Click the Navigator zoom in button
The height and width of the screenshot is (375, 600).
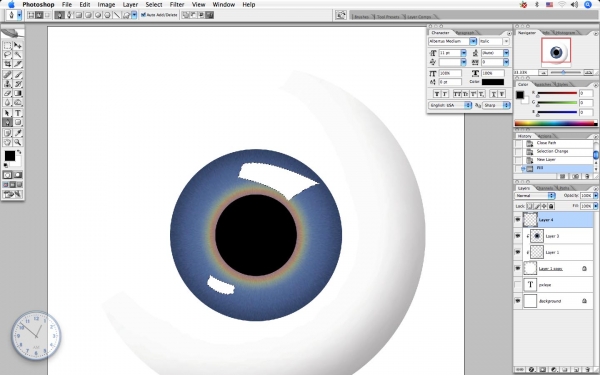click(x=589, y=72)
